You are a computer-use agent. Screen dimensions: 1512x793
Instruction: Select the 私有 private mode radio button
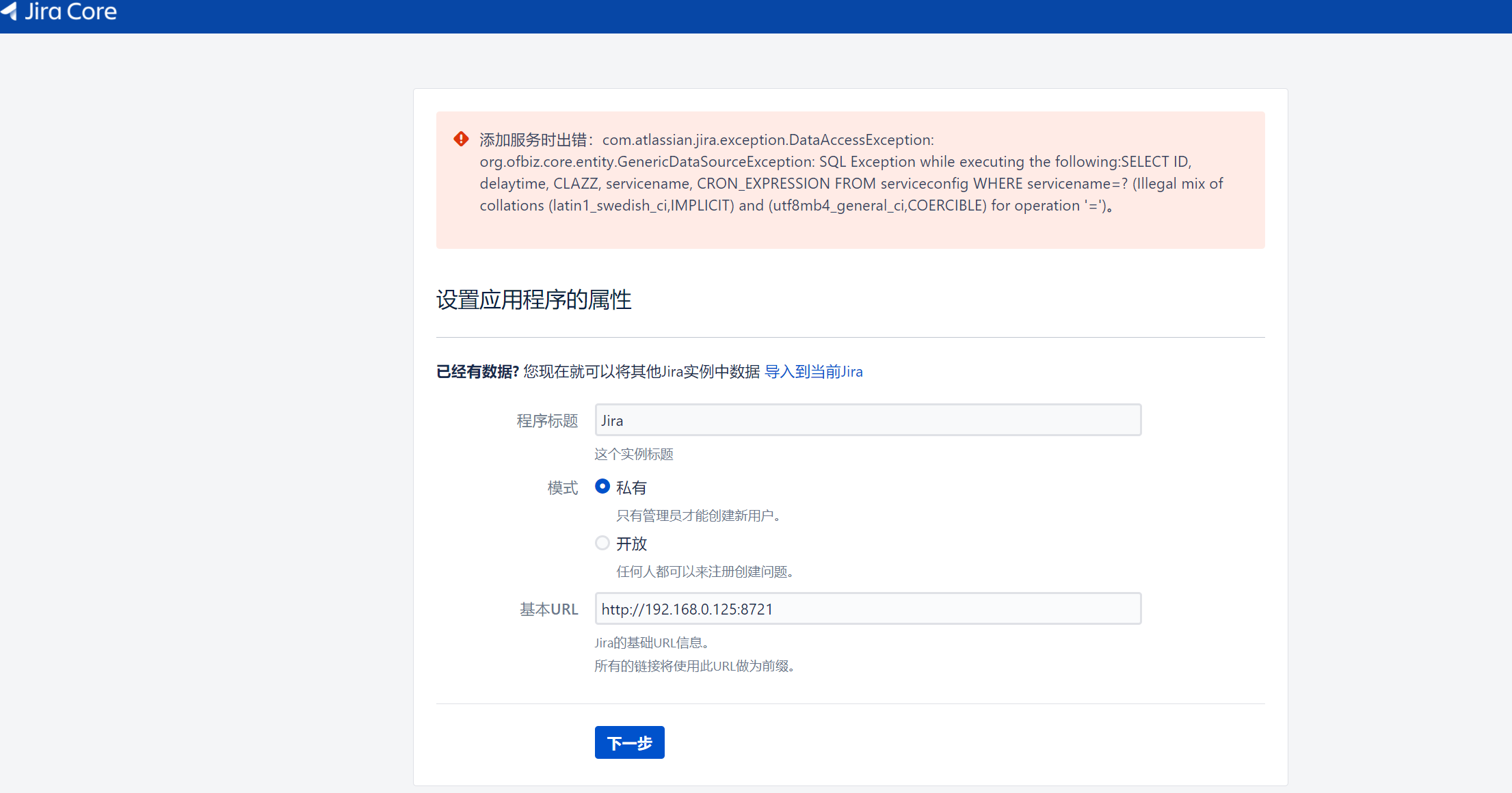click(x=602, y=487)
